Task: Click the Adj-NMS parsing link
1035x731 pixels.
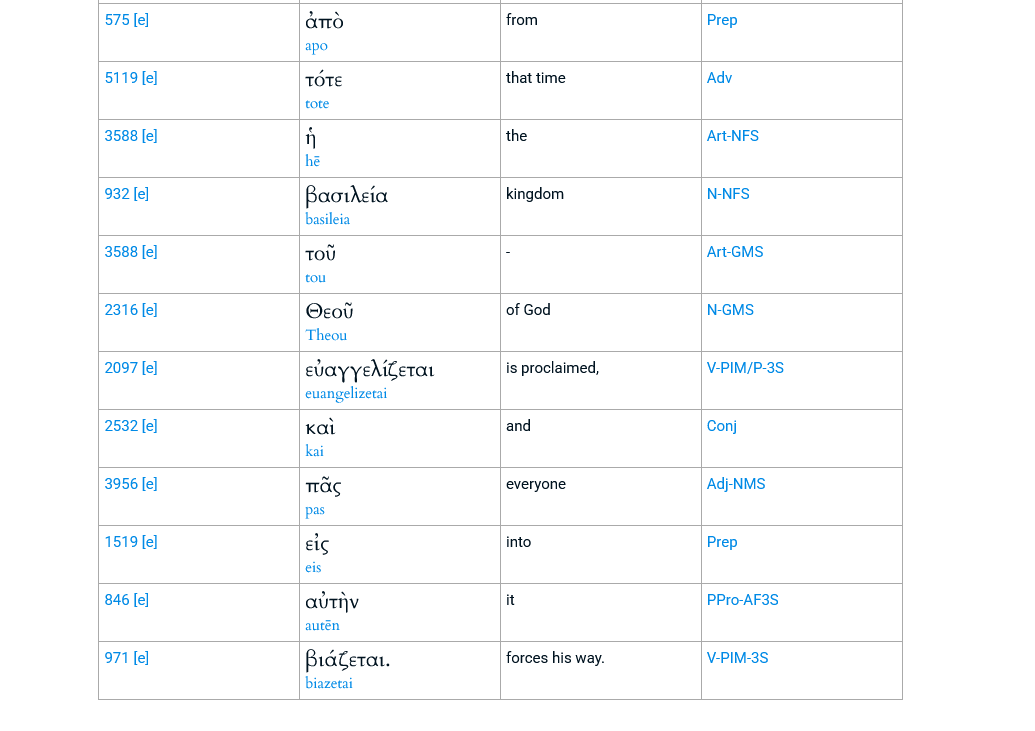Action: click(x=736, y=484)
